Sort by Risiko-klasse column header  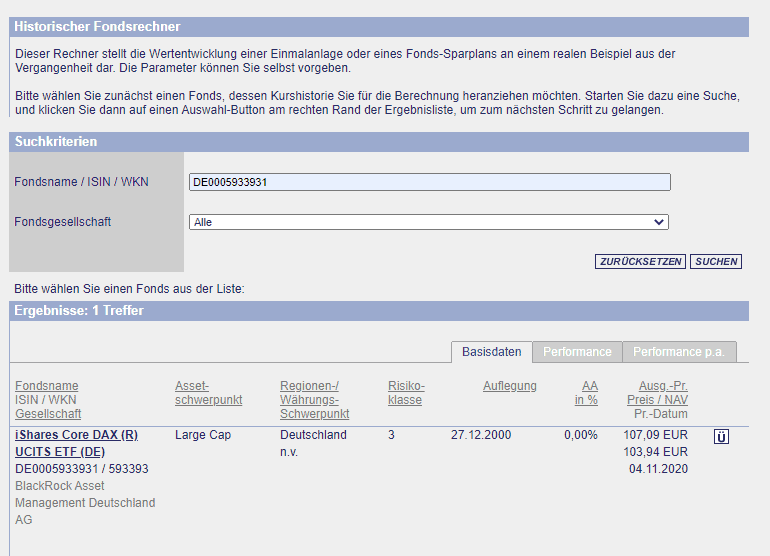[406, 393]
